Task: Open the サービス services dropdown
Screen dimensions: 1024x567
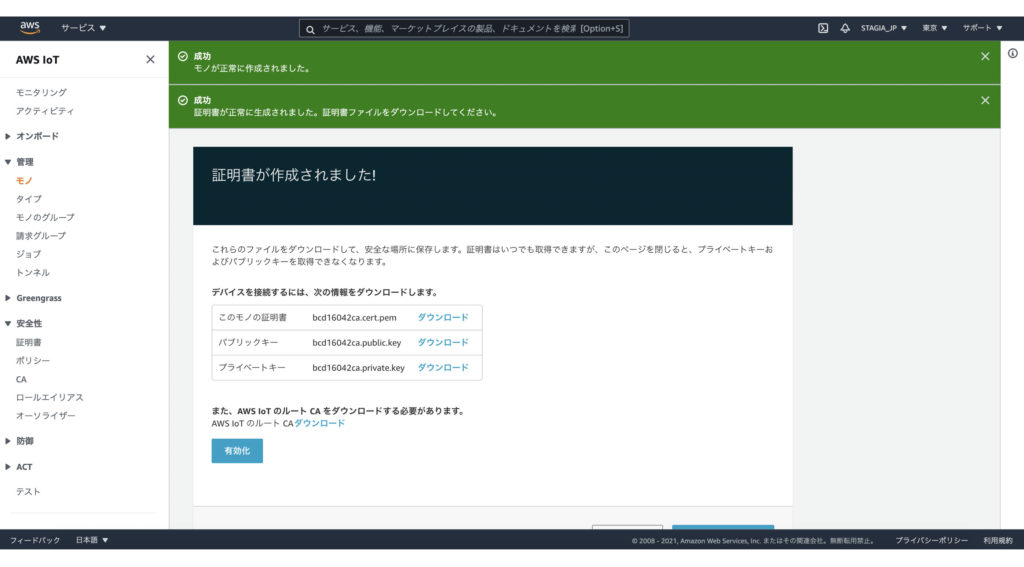Action: (x=84, y=28)
